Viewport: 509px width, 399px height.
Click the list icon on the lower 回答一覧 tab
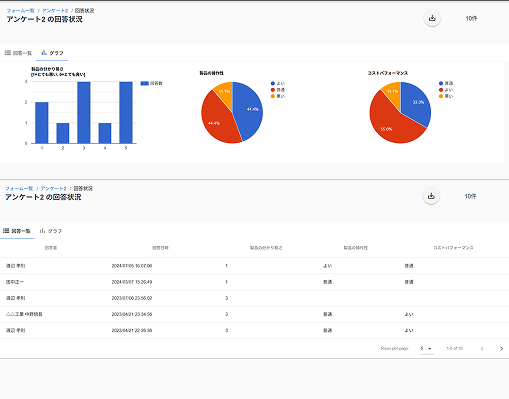pos(6,231)
